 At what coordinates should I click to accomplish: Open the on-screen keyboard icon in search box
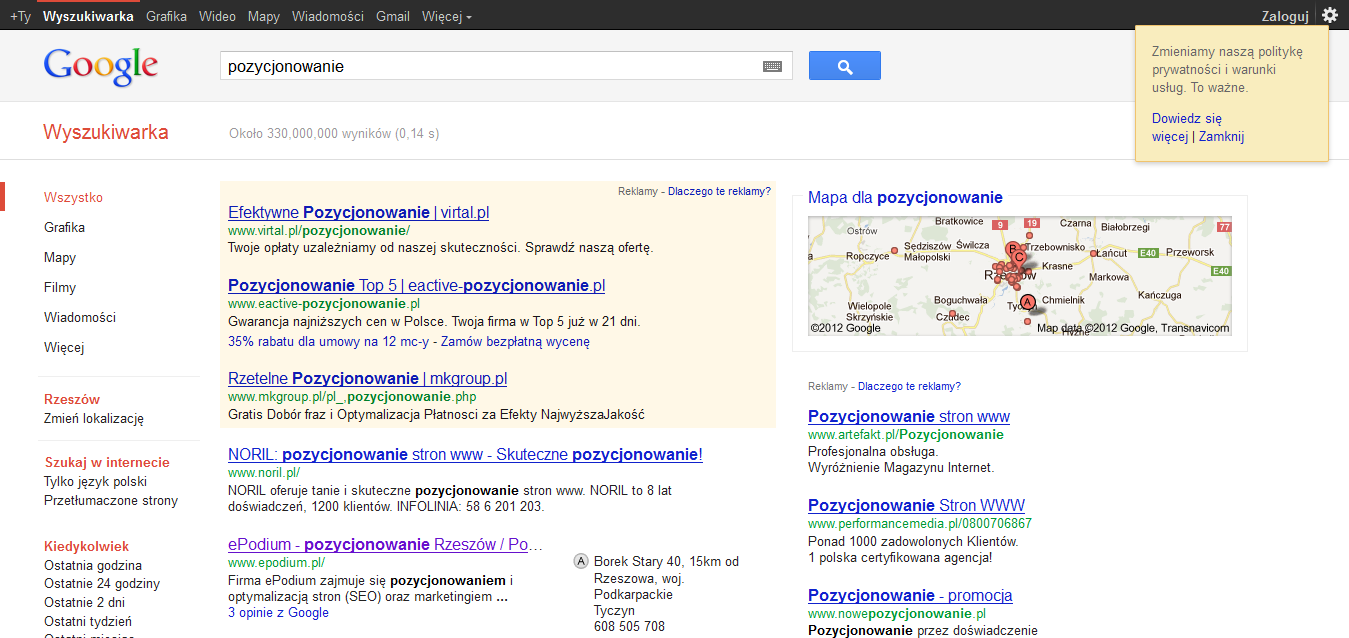point(772,66)
